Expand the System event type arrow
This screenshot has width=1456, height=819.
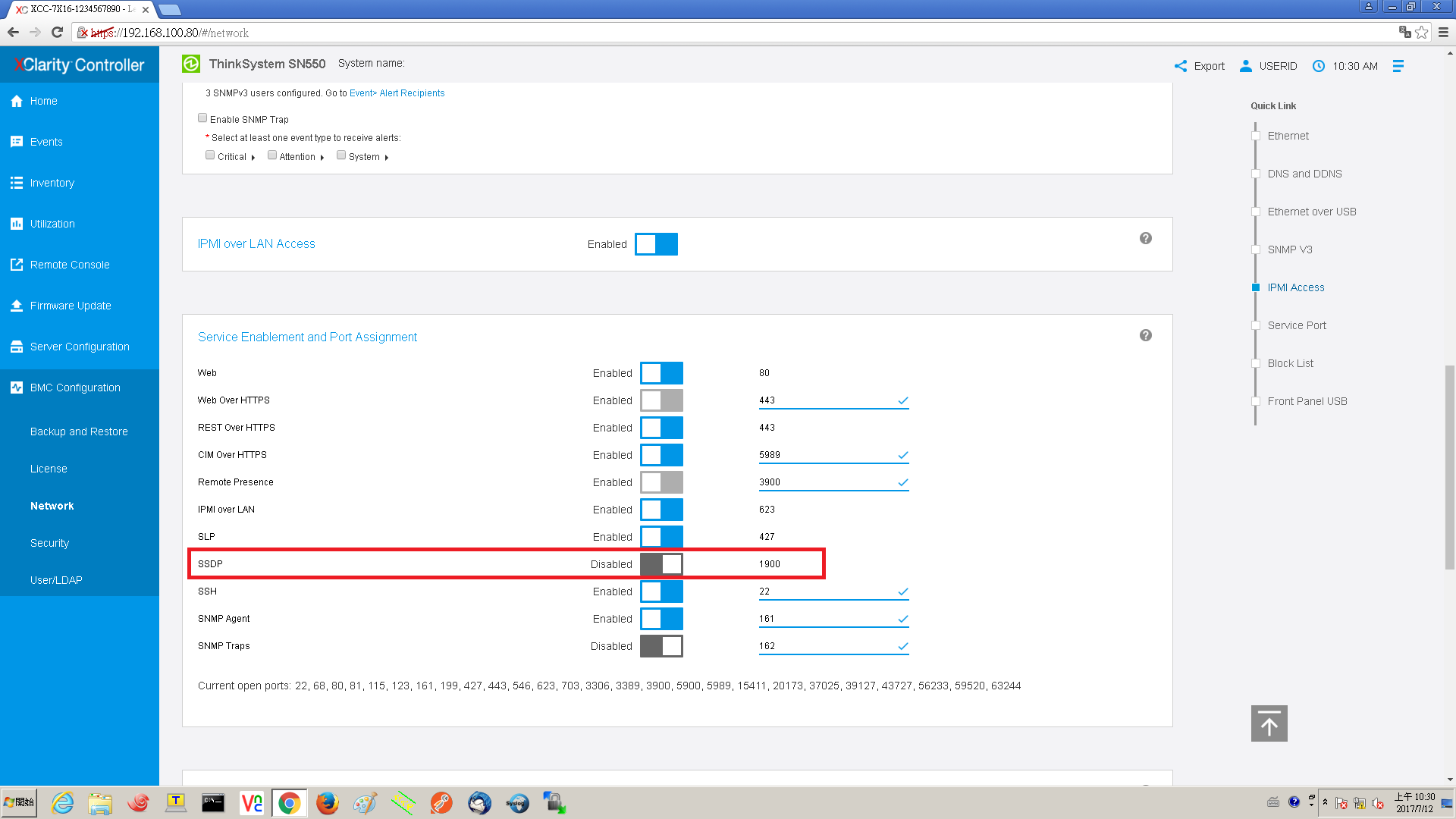386,158
